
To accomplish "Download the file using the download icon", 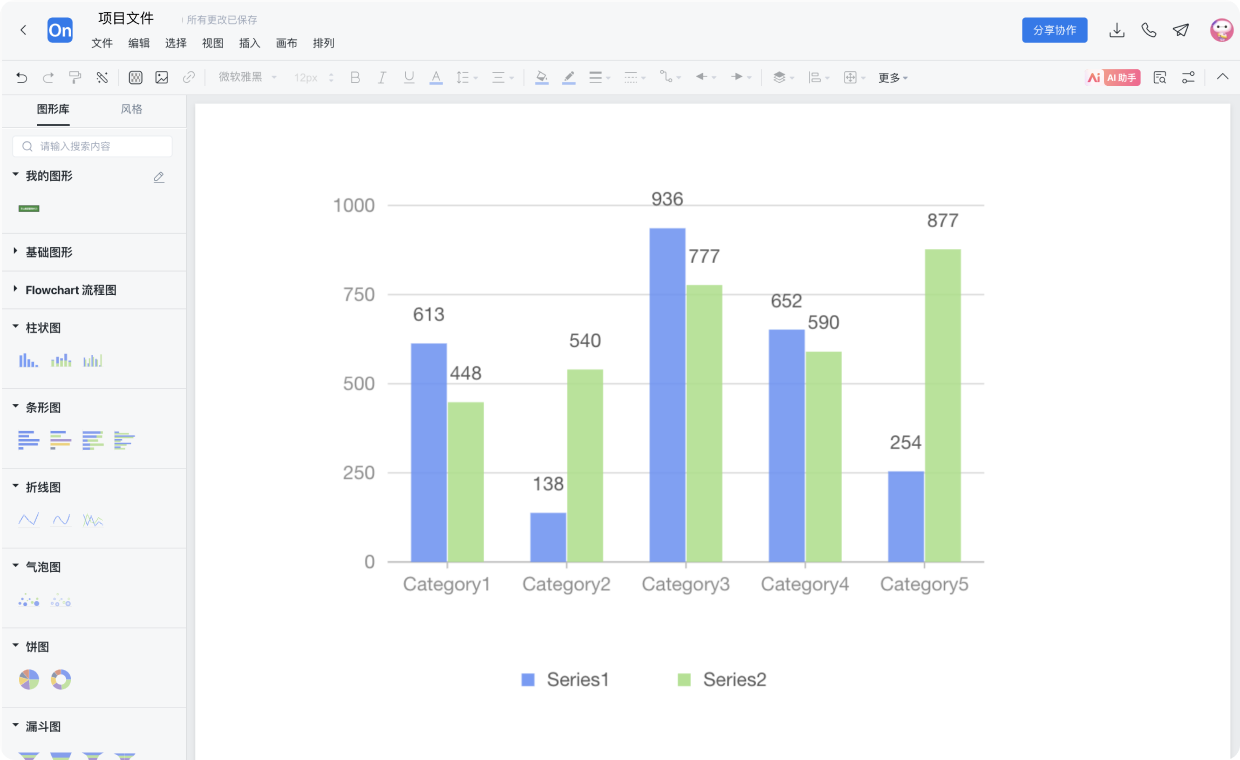I will click(1117, 30).
